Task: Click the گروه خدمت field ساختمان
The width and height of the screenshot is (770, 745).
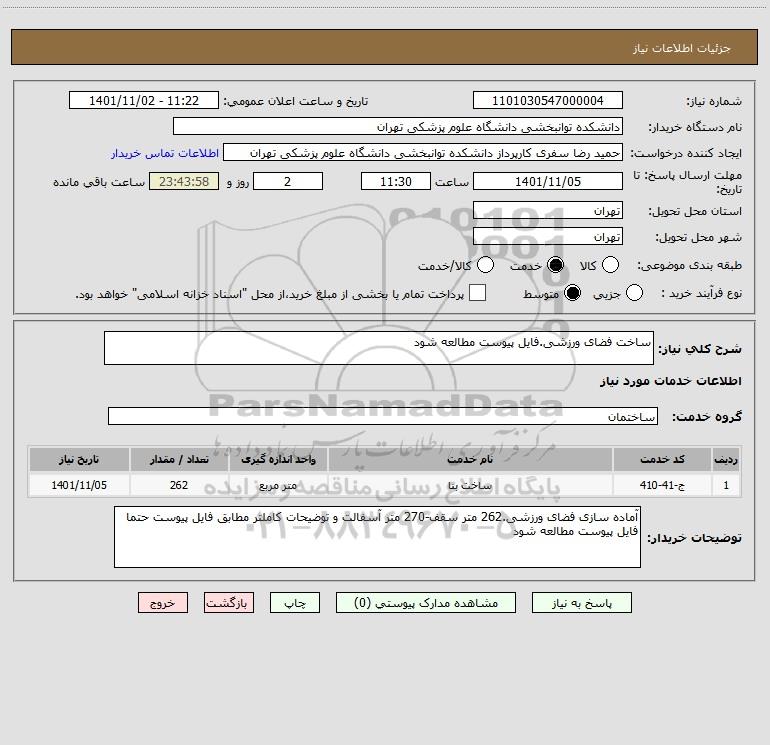Action: tap(383, 416)
